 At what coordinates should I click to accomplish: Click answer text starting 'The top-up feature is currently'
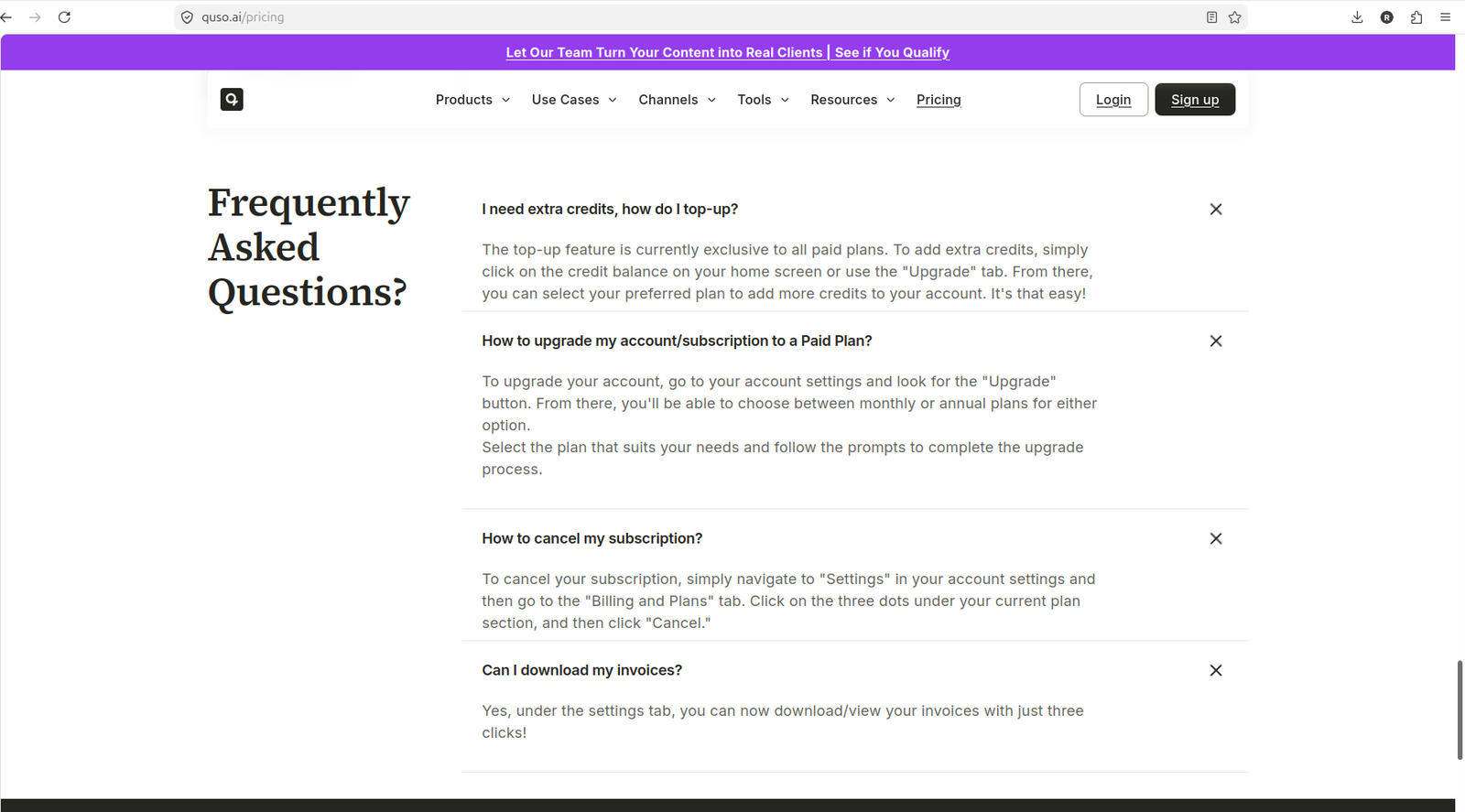point(787,272)
